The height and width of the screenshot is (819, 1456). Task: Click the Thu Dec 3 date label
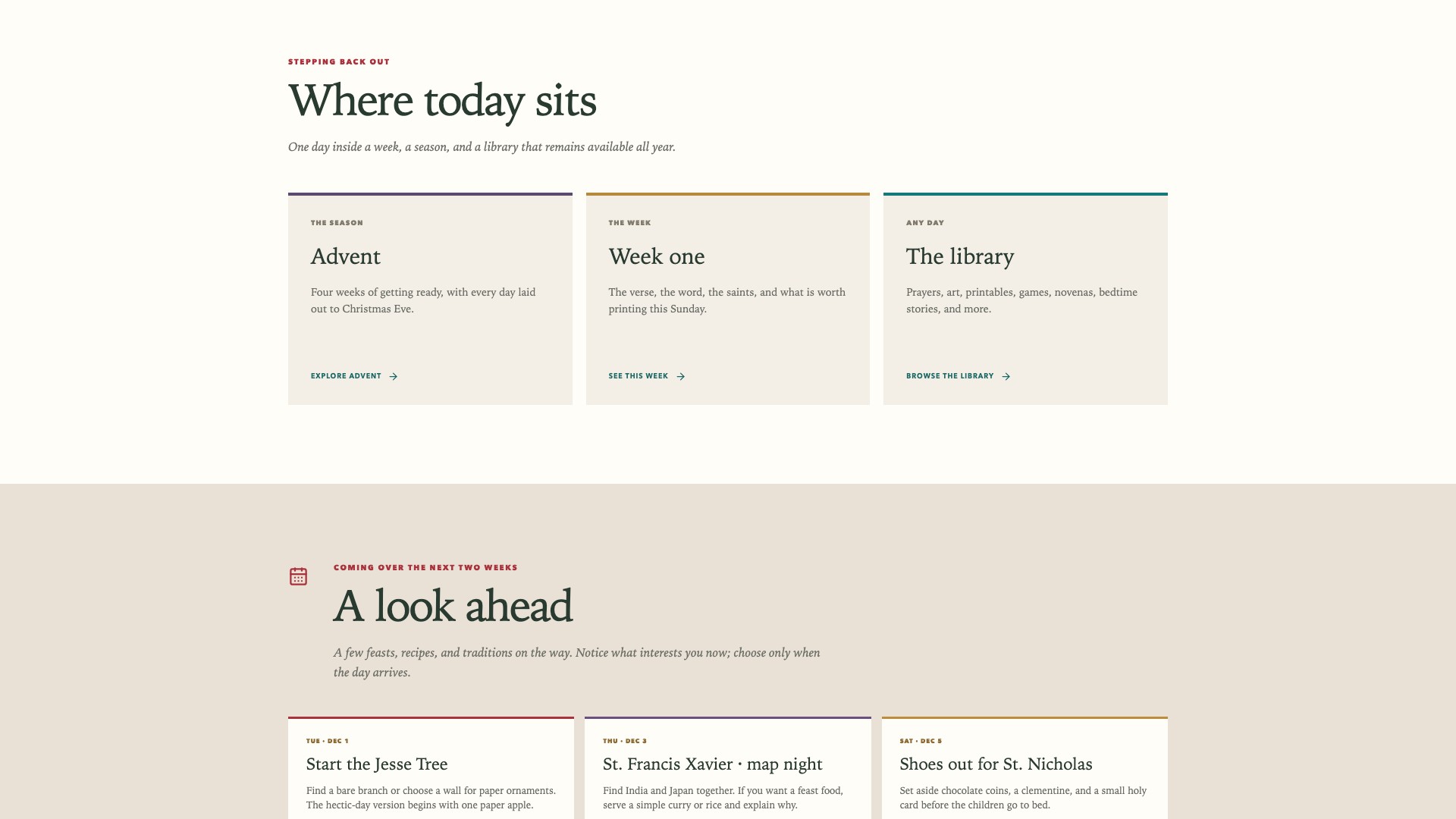625,741
